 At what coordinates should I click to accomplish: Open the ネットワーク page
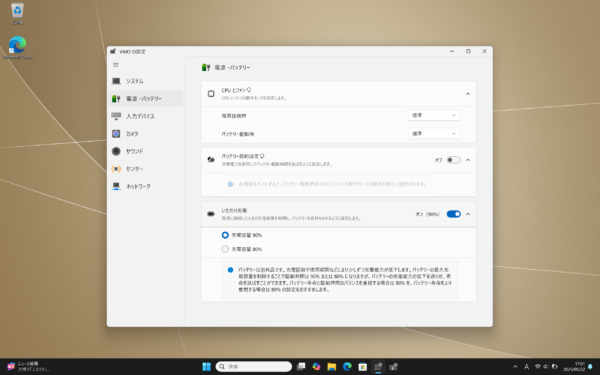tap(146, 186)
